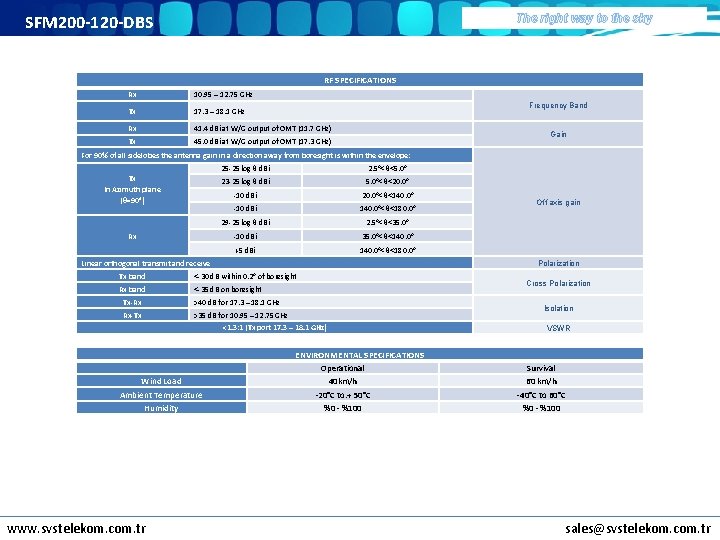Click the sales@svstelekom.com.tr email link
720x540 pixels.
pyautogui.click(x=638, y=529)
